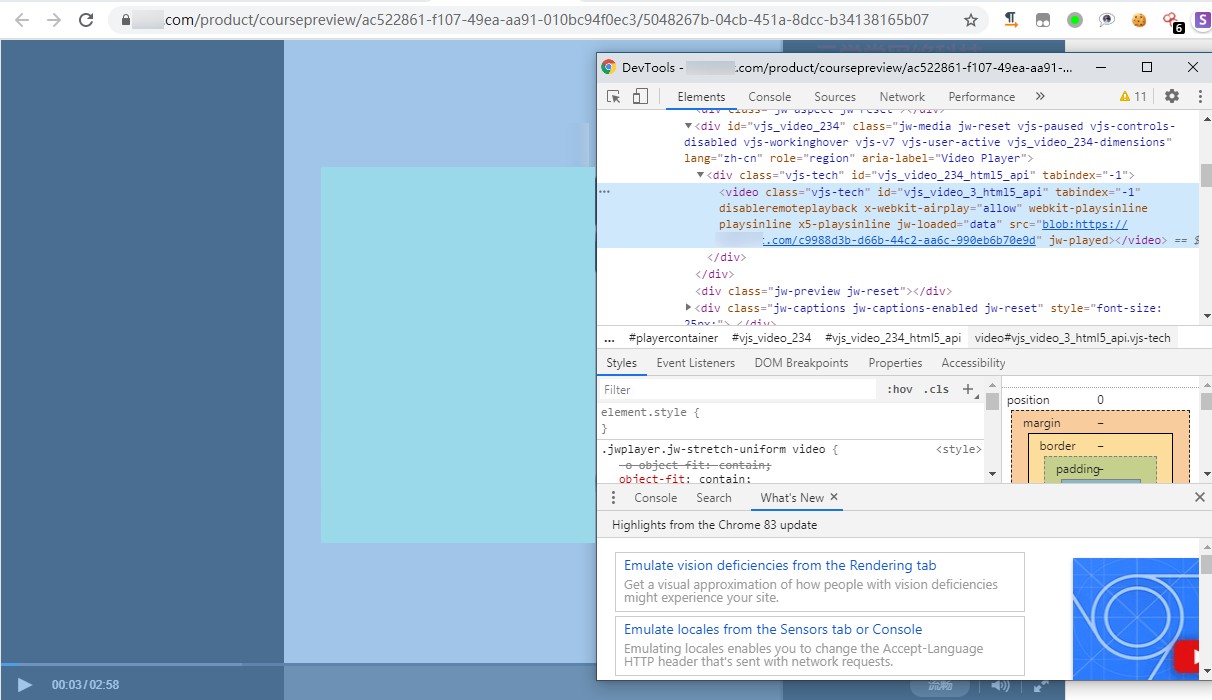
Task: Collapse the vjs_video_234 div node
Action: 688,126
